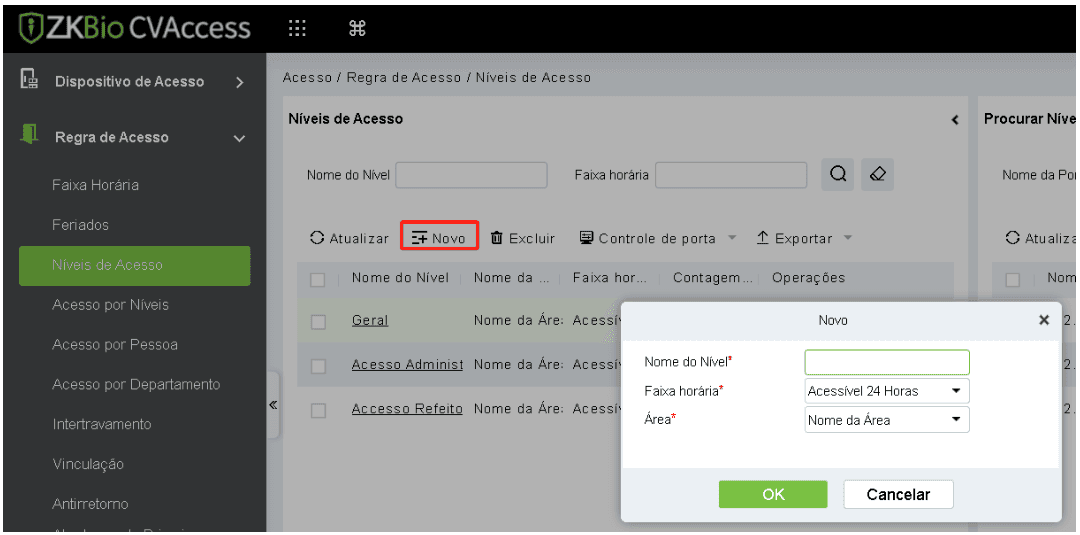Open Acesso por Níveis in sidebar
The image size is (1080, 535).
[x=110, y=304]
